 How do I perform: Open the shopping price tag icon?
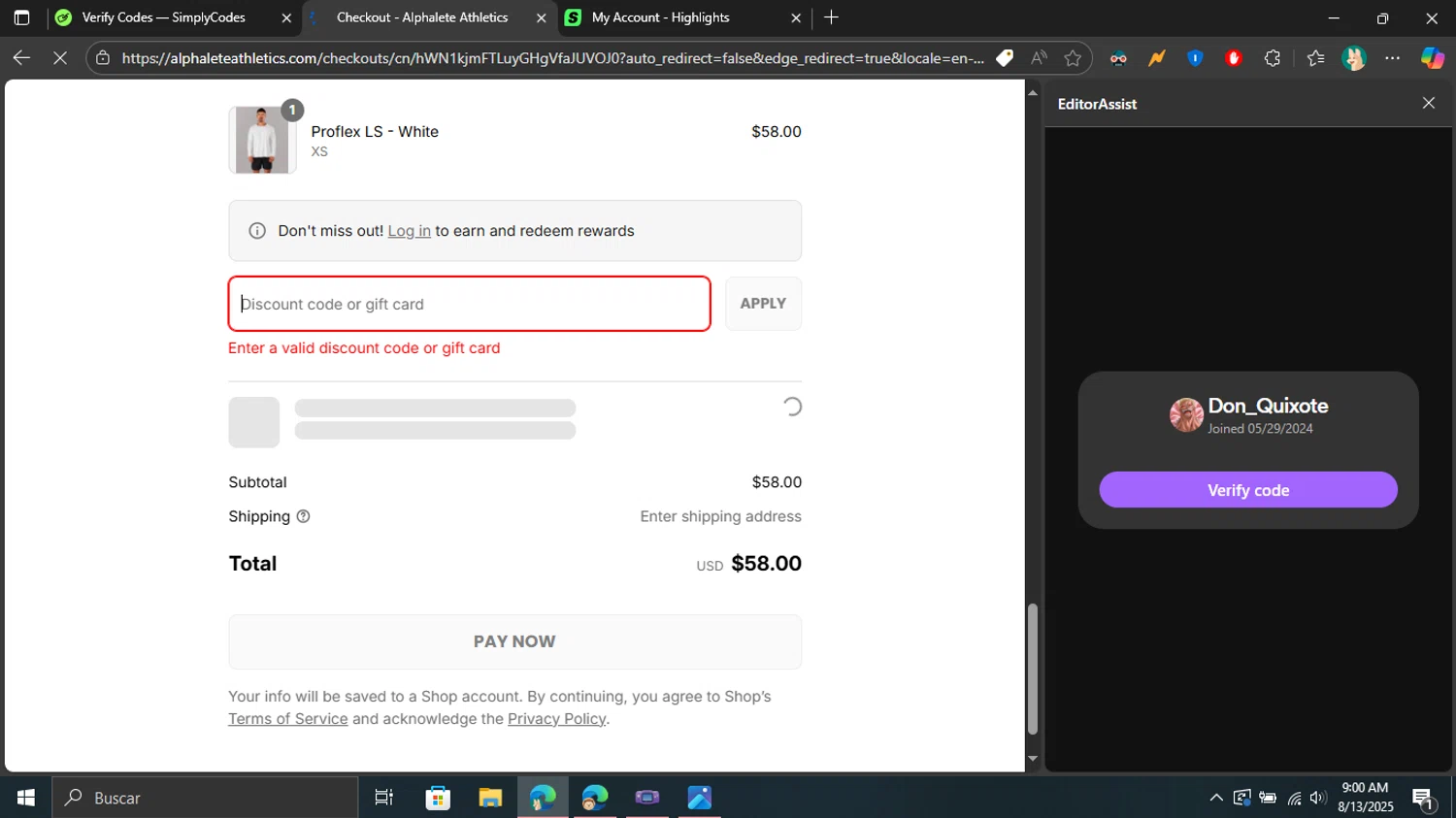1005,58
